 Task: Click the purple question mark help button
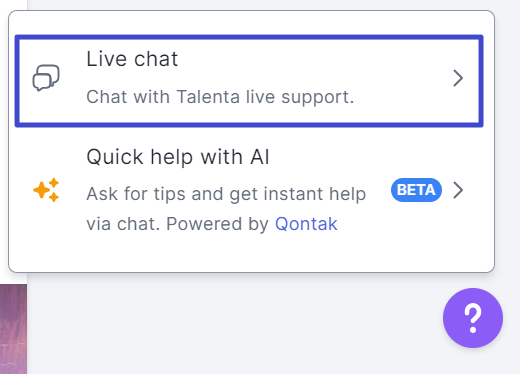coord(473,318)
